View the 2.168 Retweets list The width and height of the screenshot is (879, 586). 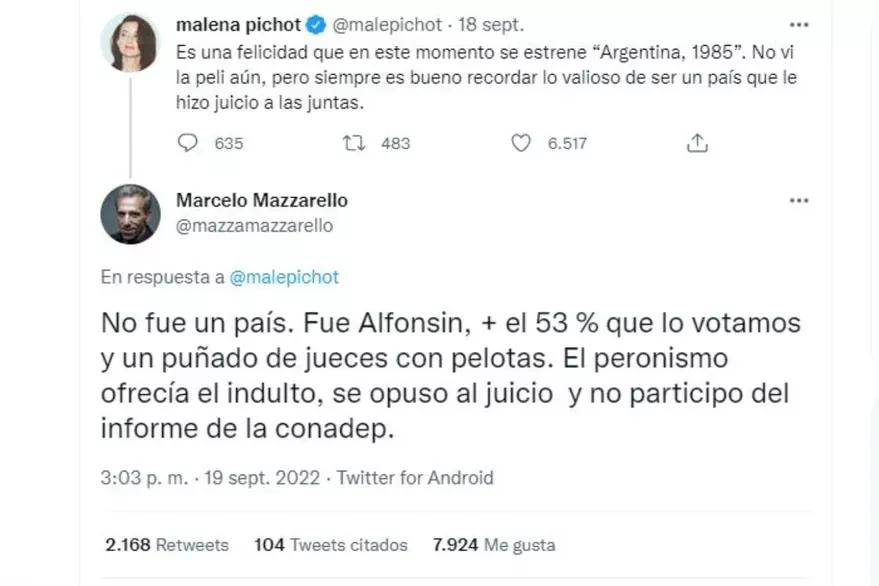167,545
